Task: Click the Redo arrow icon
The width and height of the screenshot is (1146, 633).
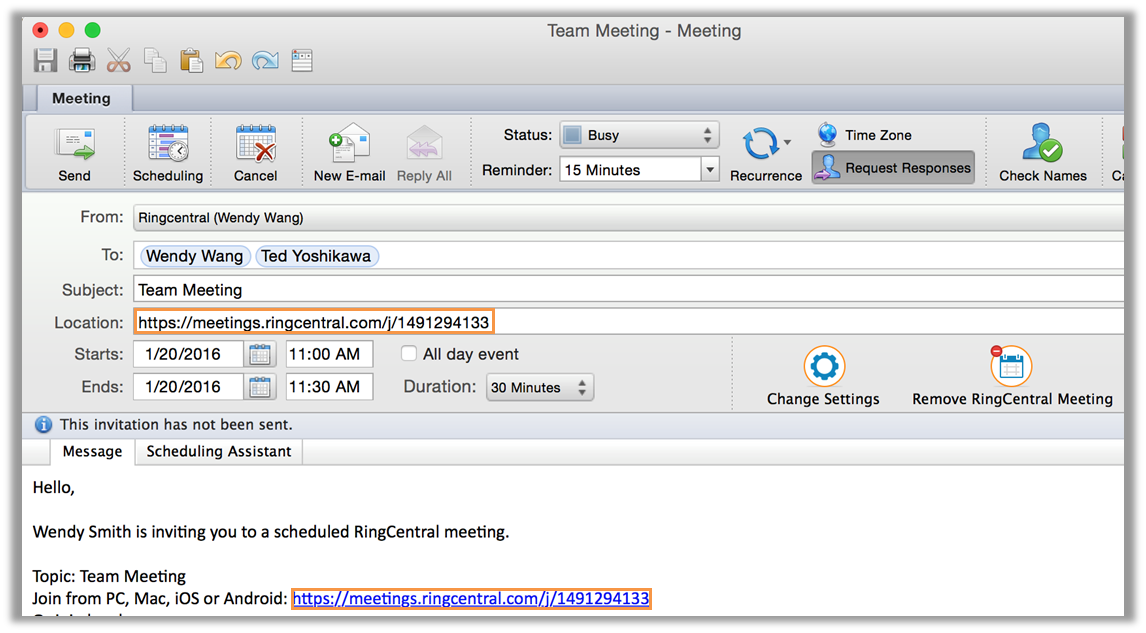Action: pyautogui.click(x=265, y=60)
